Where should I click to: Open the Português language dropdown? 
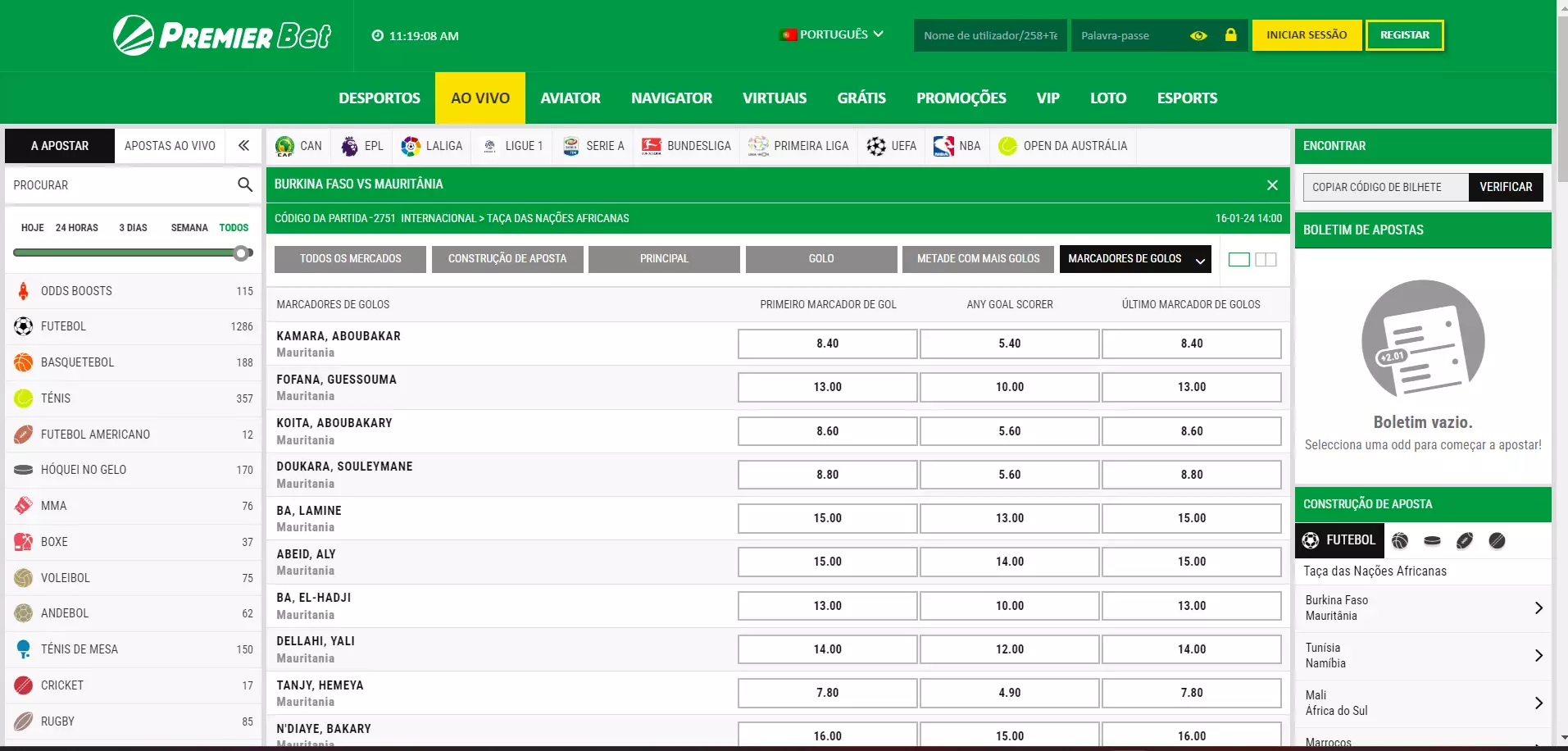point(831,34)
